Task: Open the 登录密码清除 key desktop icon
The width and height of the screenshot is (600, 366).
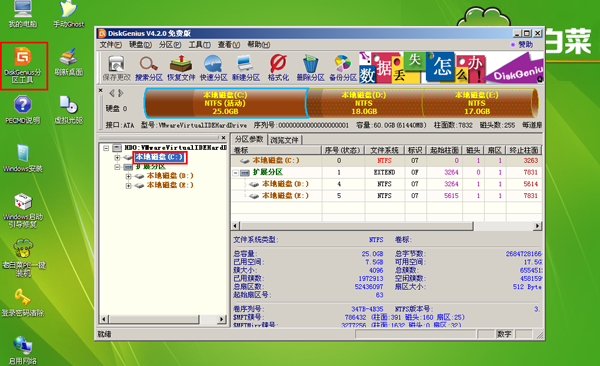Action: (x=23, y=303)
